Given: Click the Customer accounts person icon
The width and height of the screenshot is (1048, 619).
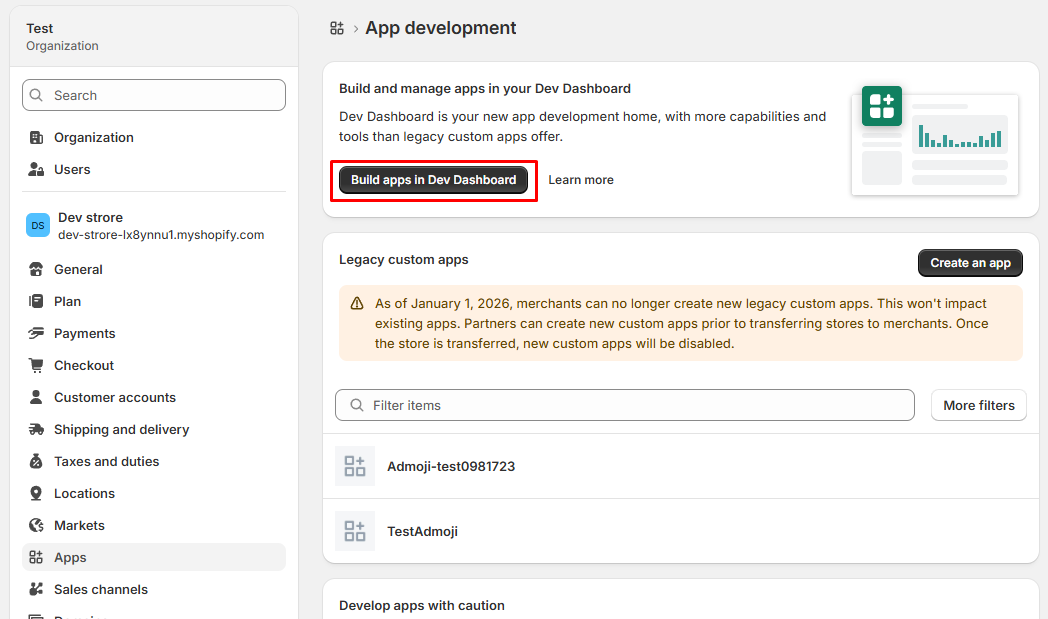Looking at the screenshot, I should 36,397.
